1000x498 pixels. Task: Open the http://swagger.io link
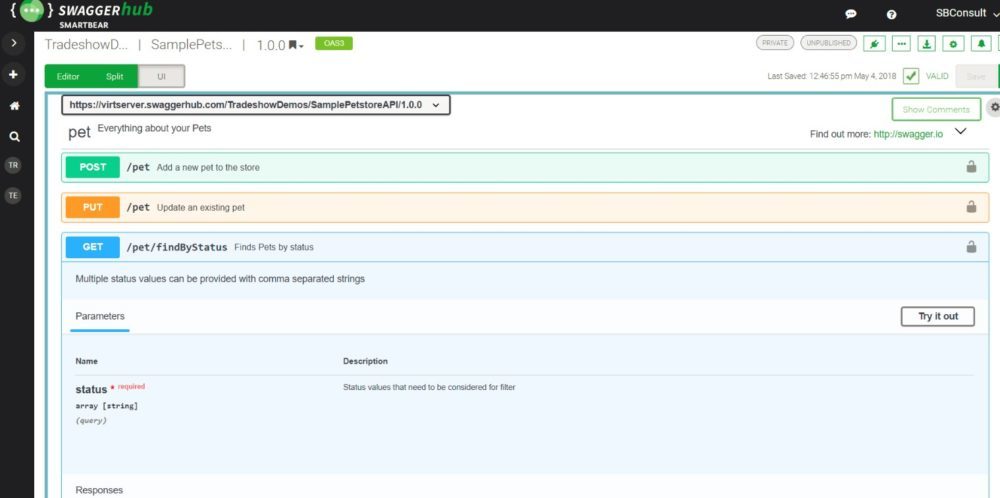tap(908, 134)
